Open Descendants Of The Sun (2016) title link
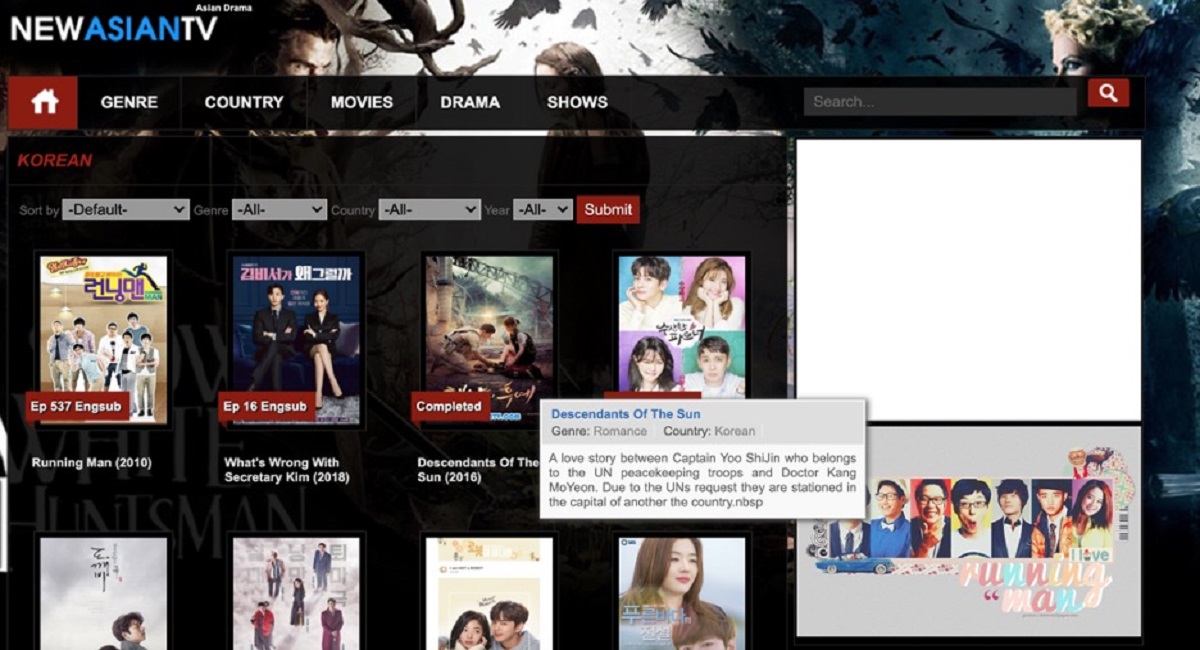1200x650 pixels. click(x=477, y=470)
